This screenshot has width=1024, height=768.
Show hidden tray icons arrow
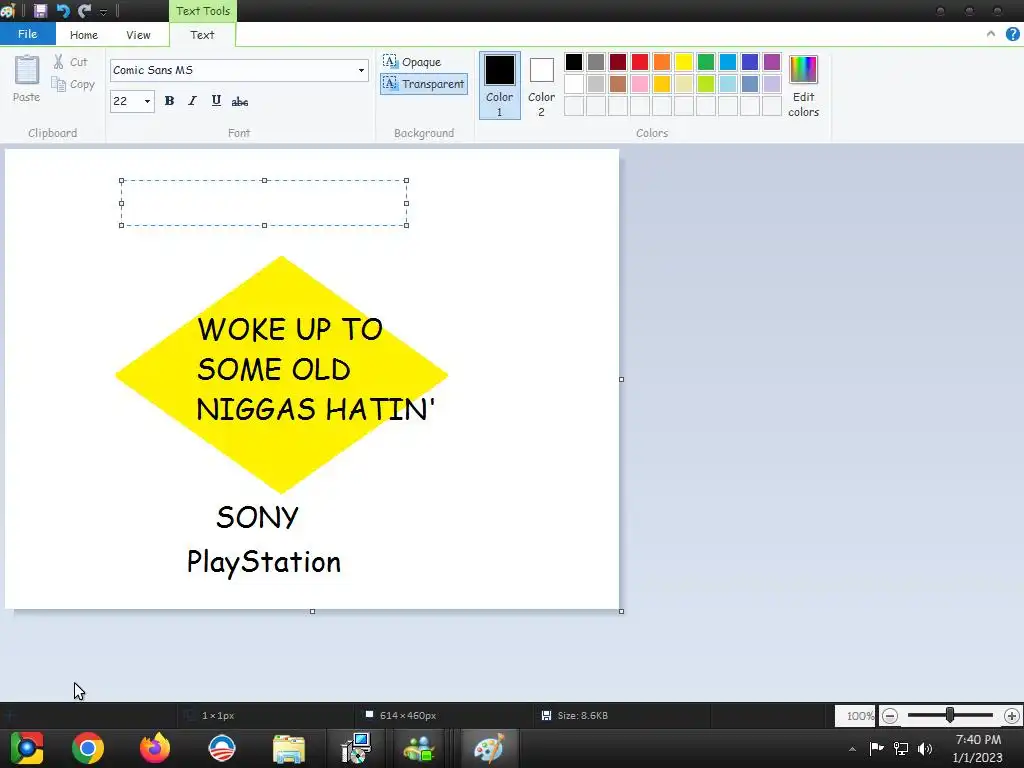click(x=852, y=749)
